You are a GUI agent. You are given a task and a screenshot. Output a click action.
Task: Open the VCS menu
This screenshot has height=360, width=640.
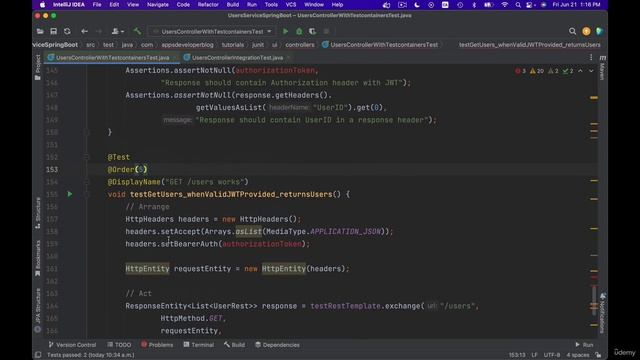(x=291, y=5)
